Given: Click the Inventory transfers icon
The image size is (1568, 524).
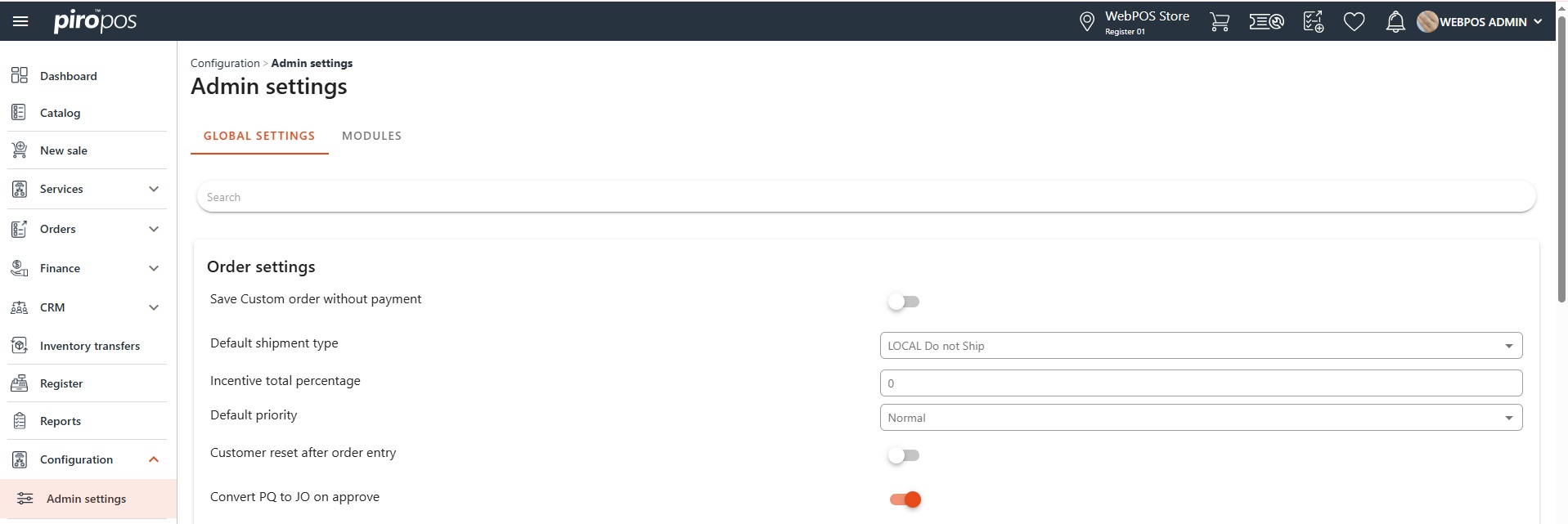Looking at the screenshot, I should [x=20, y=346].
